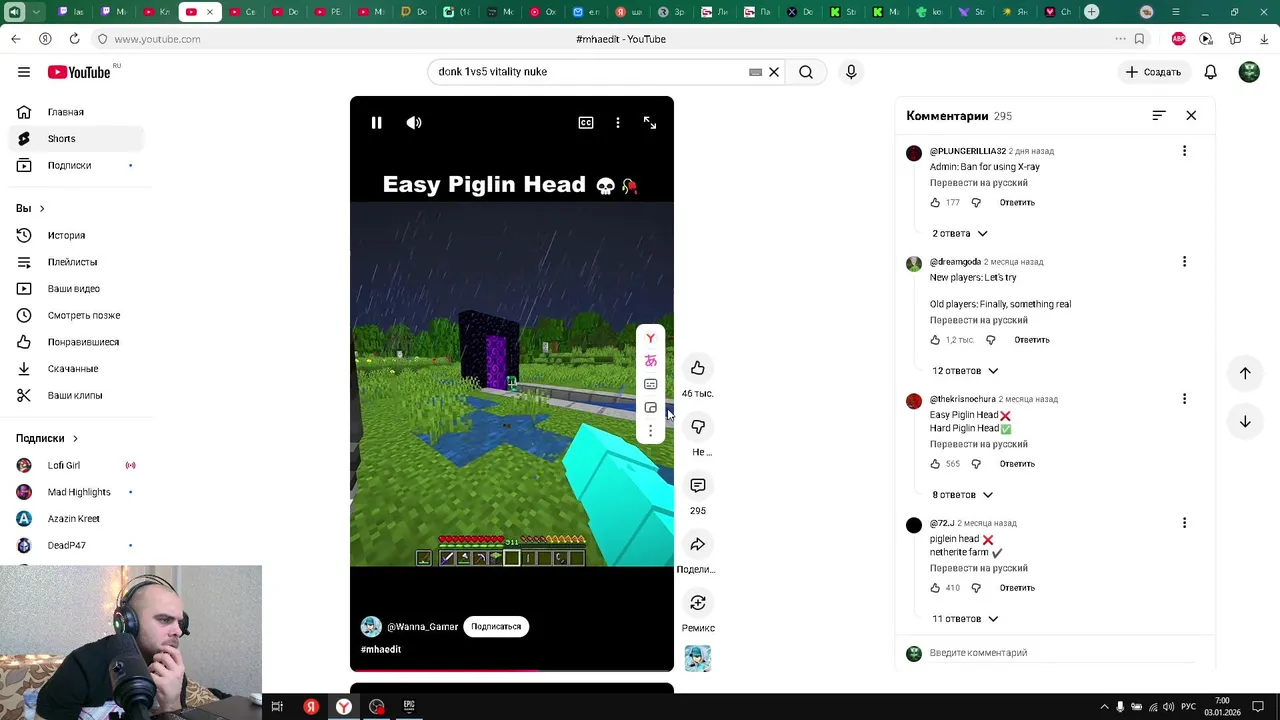1280x720 pixels.
Task: Open the @Wanna_Gamer channel link
Action: (x=422, y=627)
